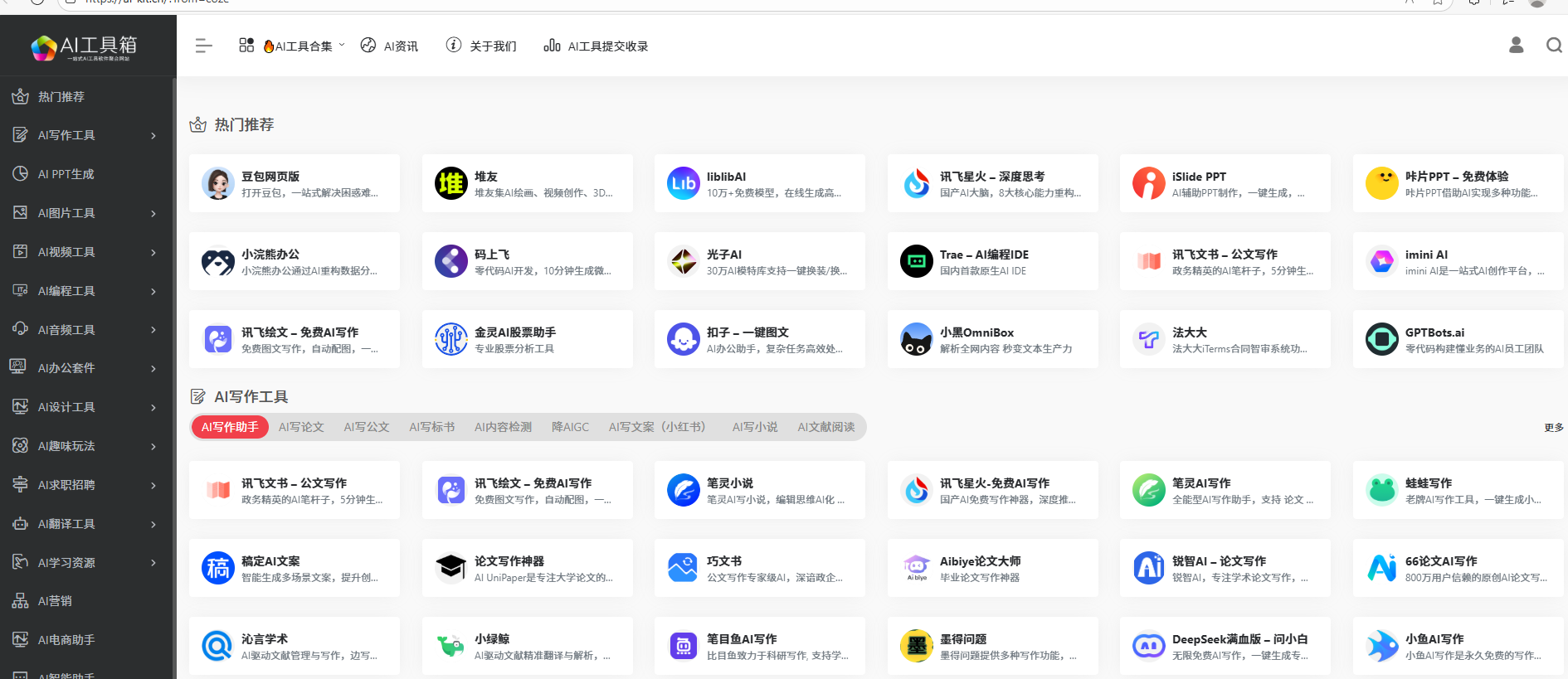The image size is (1568, 679).
Task: Open the Aibiye论文大师 card
Action: tap(993, 568)
